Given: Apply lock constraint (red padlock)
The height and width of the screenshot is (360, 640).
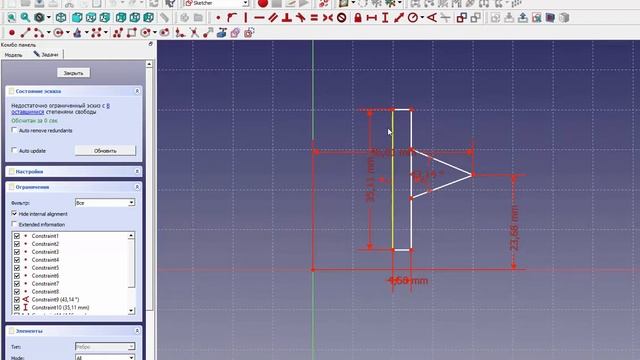Looking at the screenshot, I should point(358,18).
